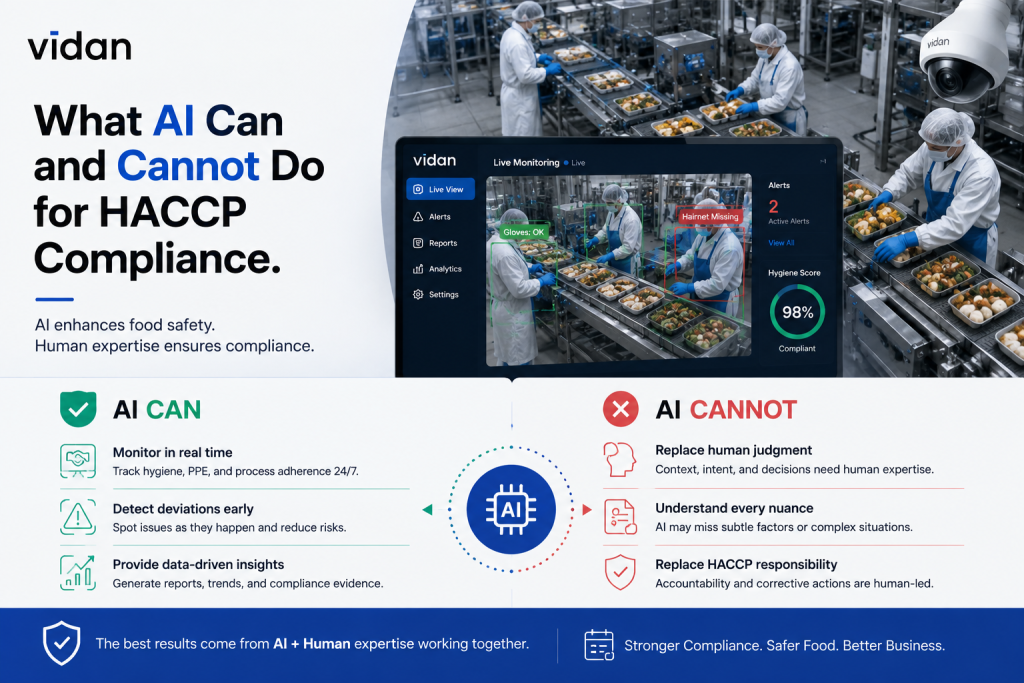The height and width of the screenshot is (683, 1024).
Task: Click the Understand every nuance document icon
Action: pos(620,516)
